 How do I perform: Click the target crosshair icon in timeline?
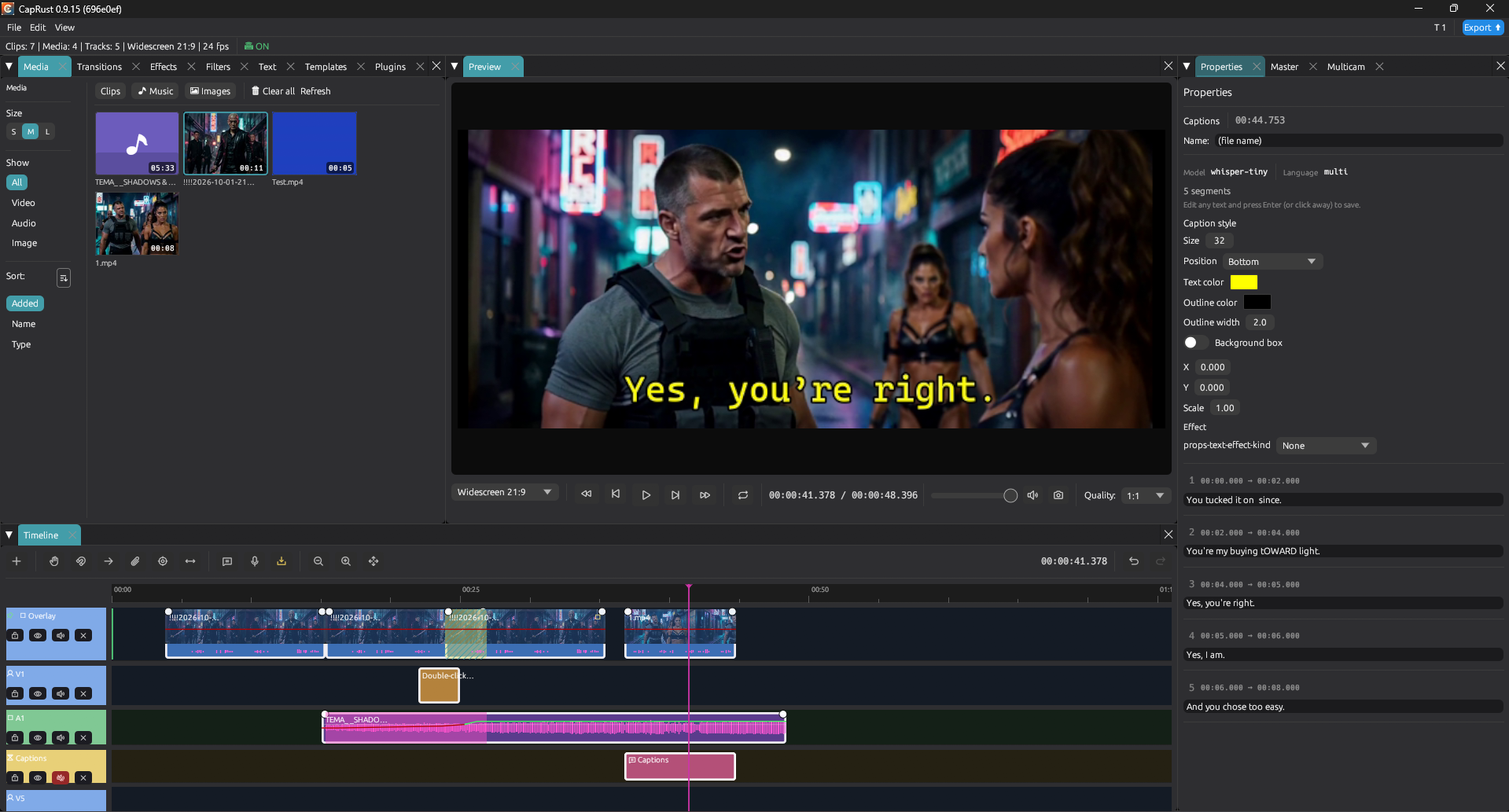[163, 561]
